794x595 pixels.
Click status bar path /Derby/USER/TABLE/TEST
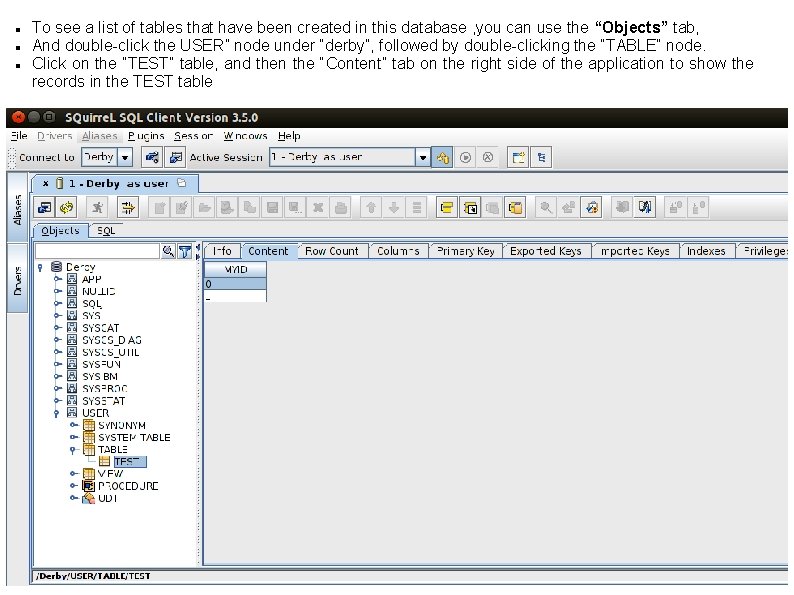pyautogui.click(x=94, y=576)
